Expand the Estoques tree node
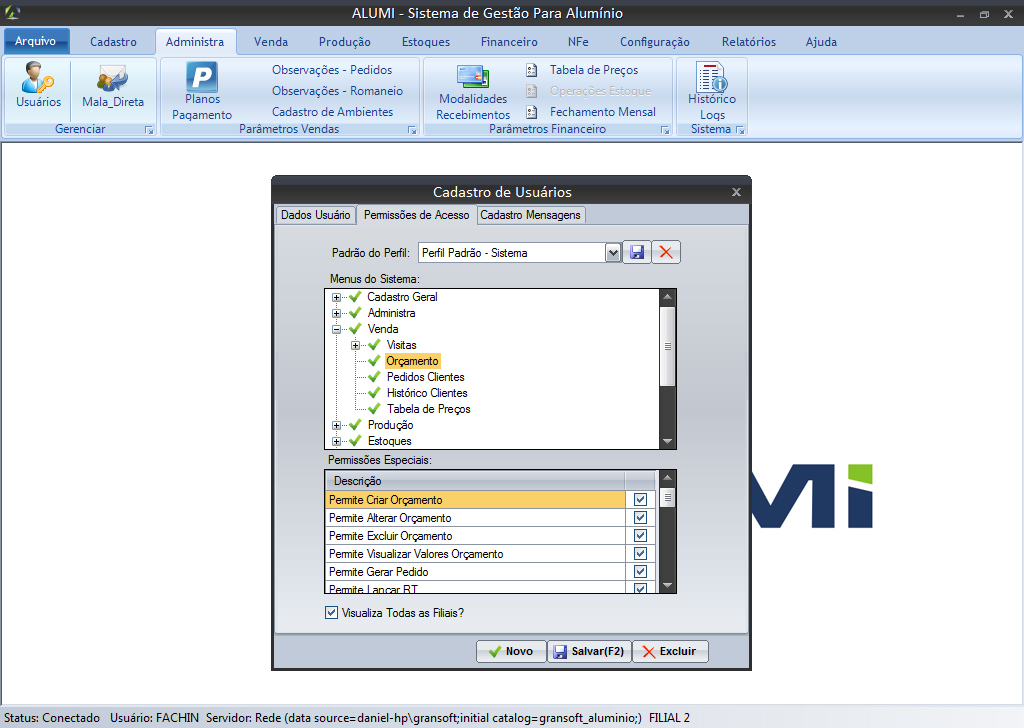Screen dimensions: 1024x728 336,441
